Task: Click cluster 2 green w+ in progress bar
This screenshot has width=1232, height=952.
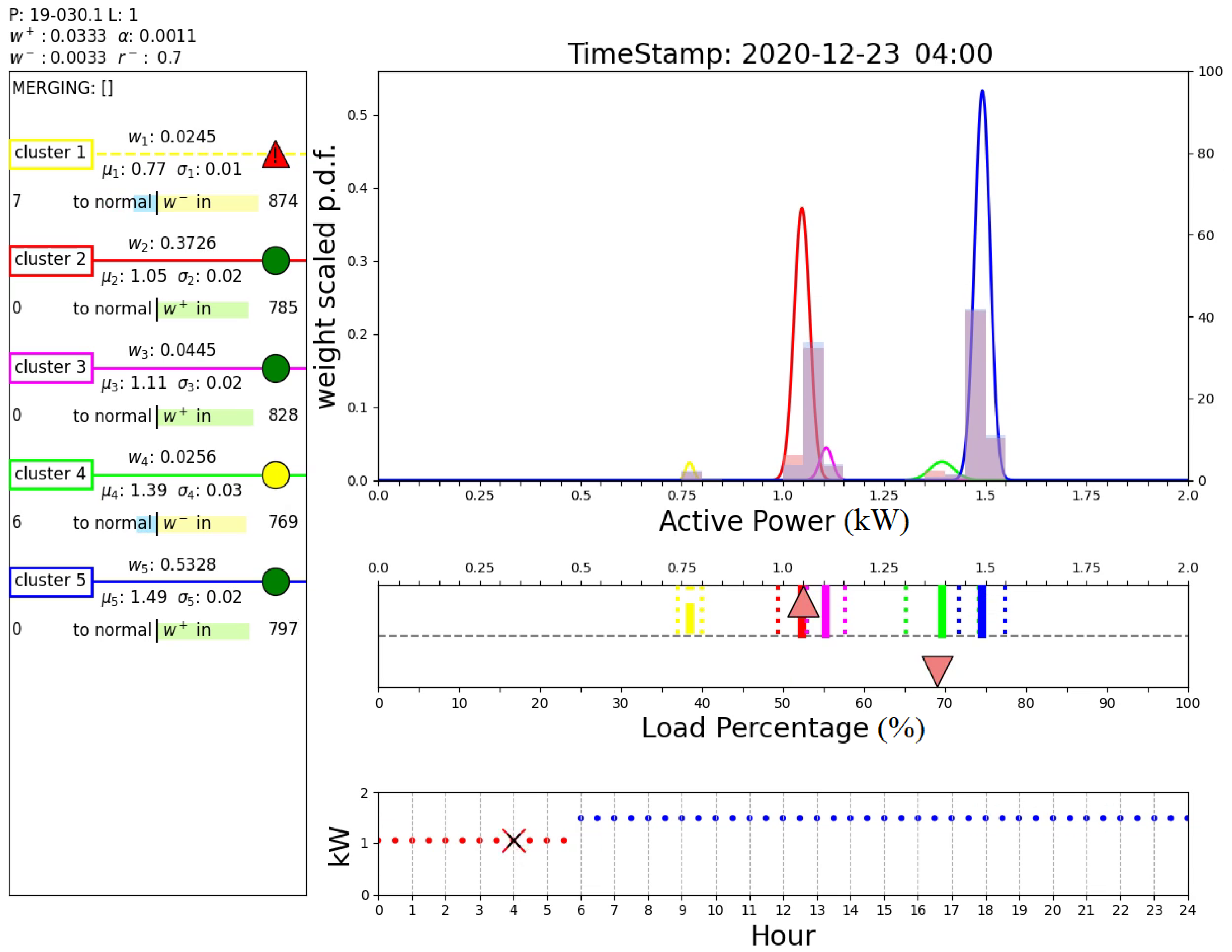Action: (x=202, y=309)
